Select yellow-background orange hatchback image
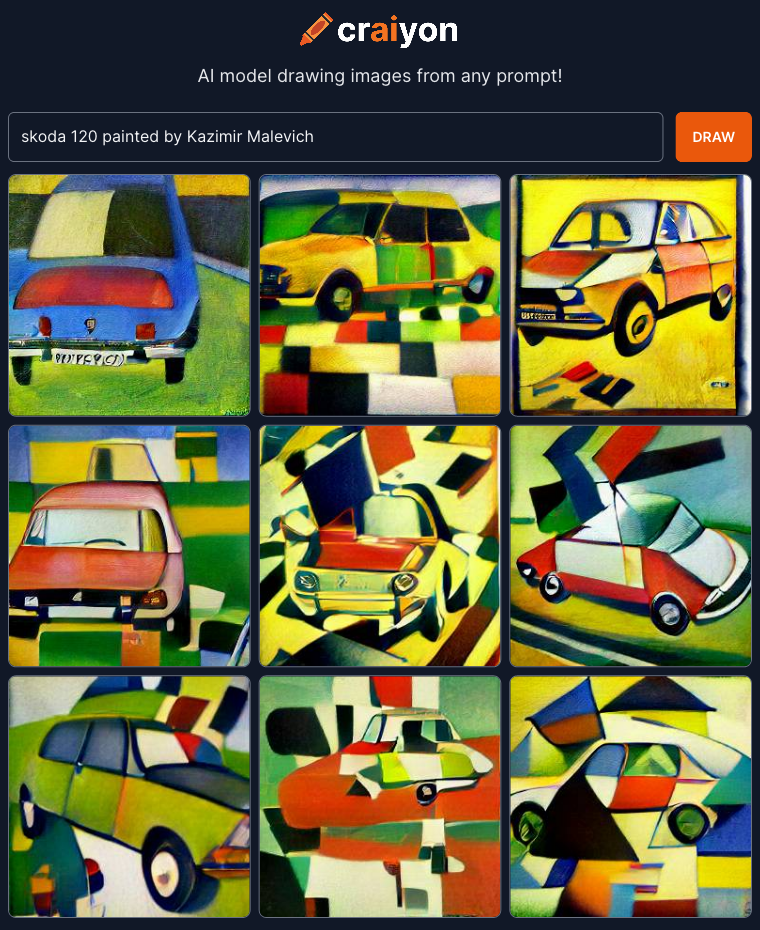 point(631,295)
